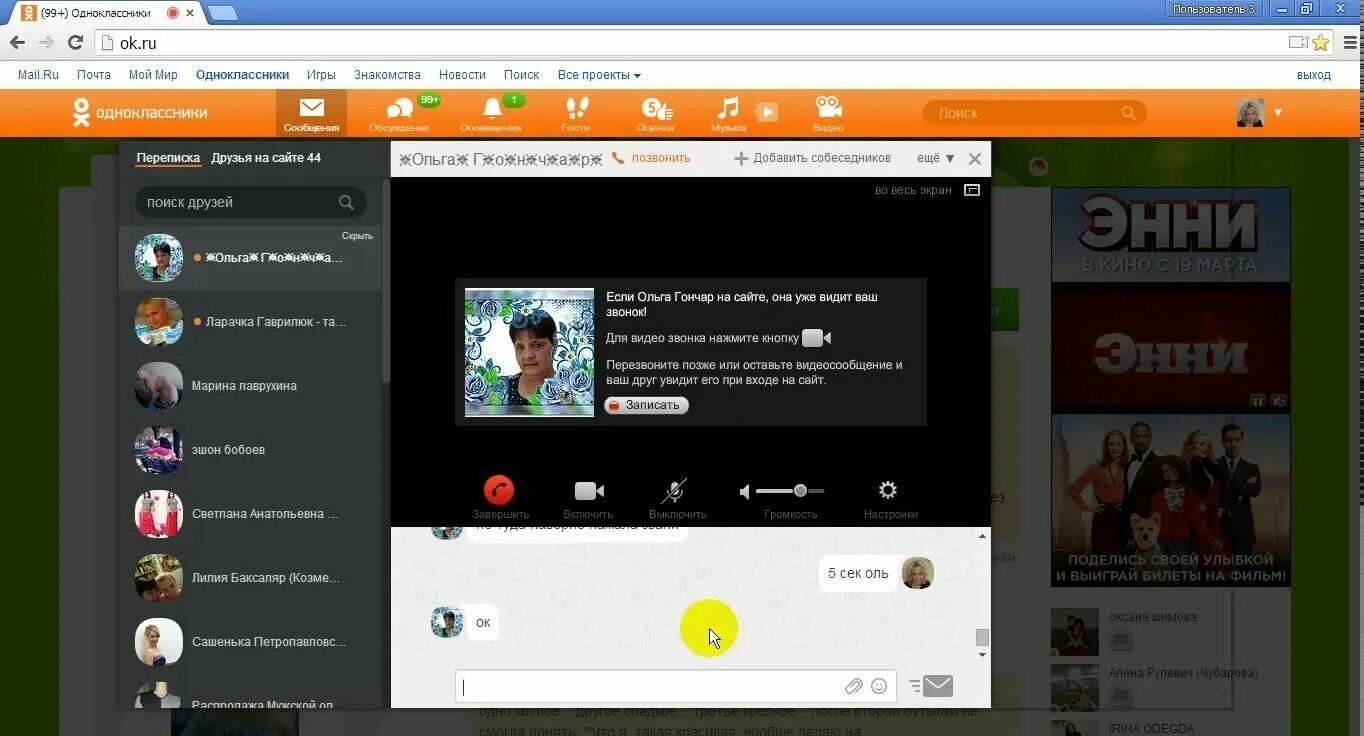Open the emoji smiley picker

[x=879, y=686]
